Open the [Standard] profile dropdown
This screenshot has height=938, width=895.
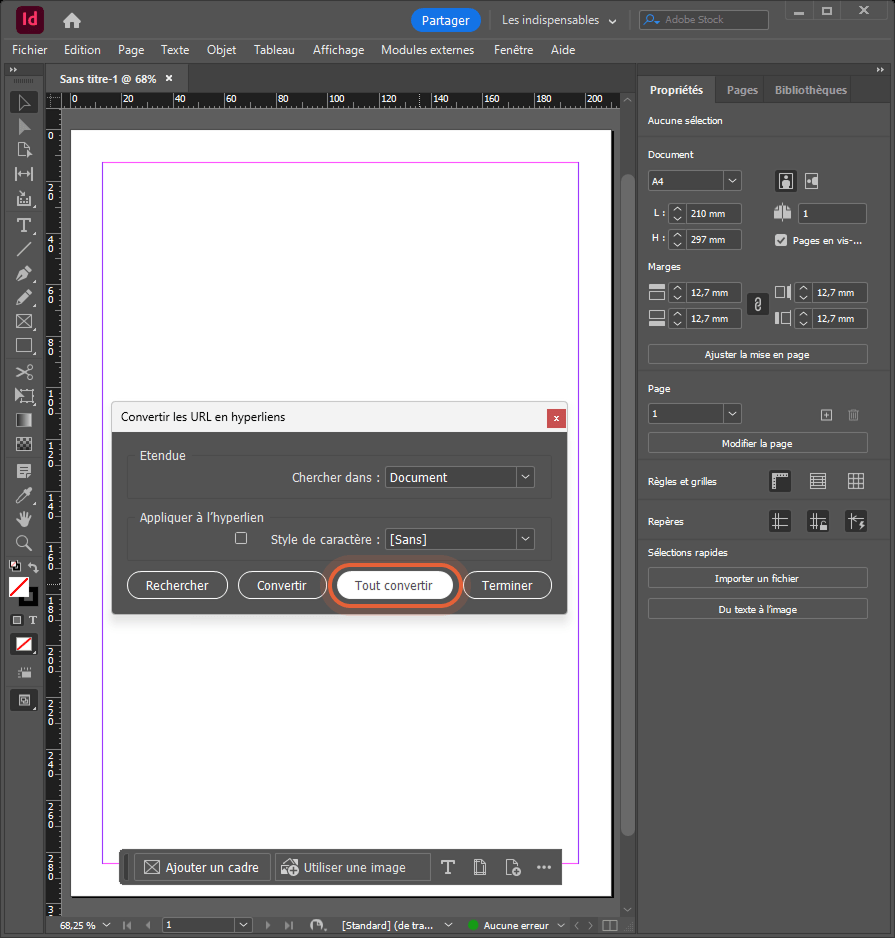pyautogui.click(x=449, y=925)
